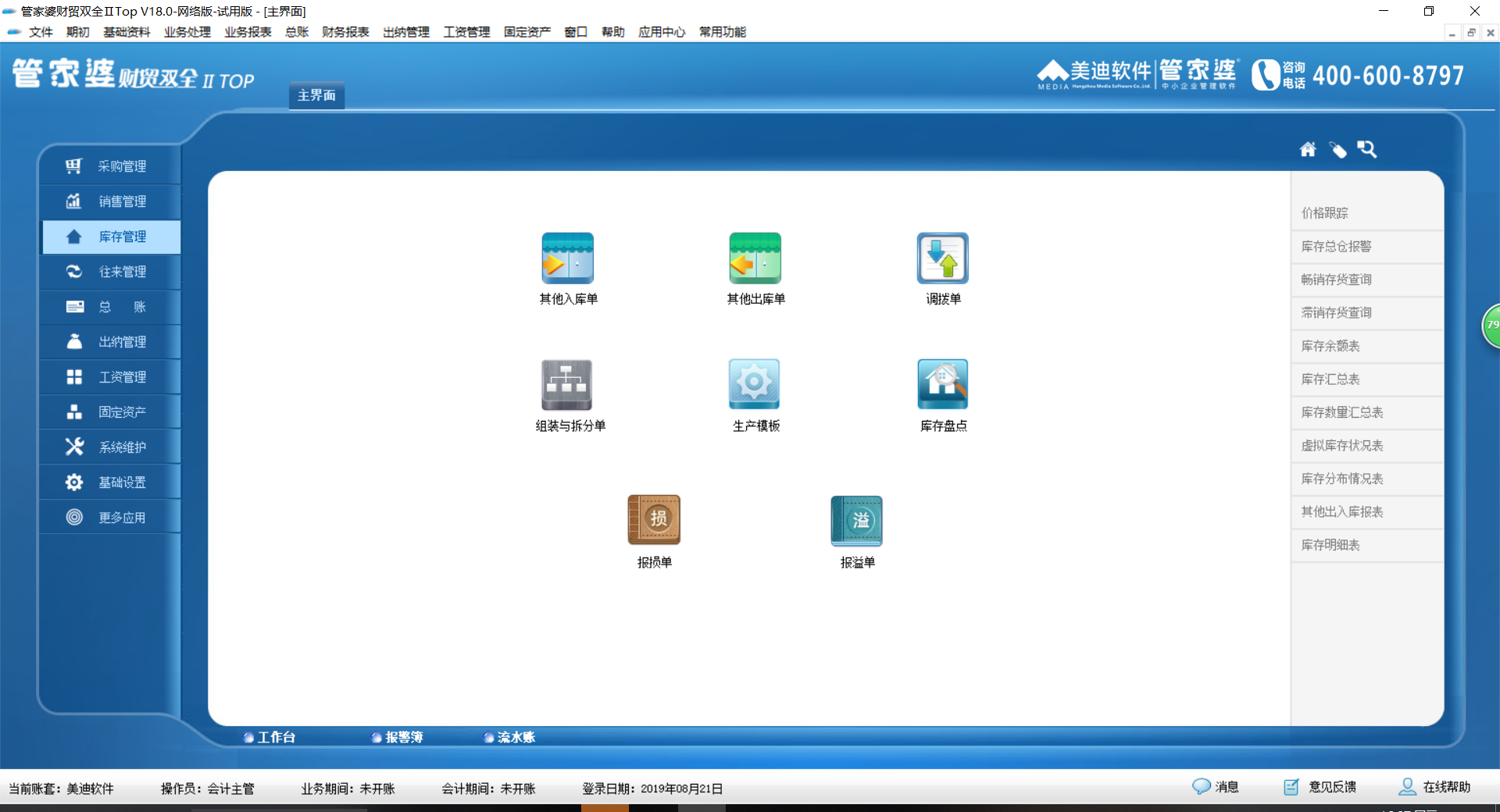Select 更多应用 in the sidebar
Screen dimensions: 1500x812
[x=110, y=518]
